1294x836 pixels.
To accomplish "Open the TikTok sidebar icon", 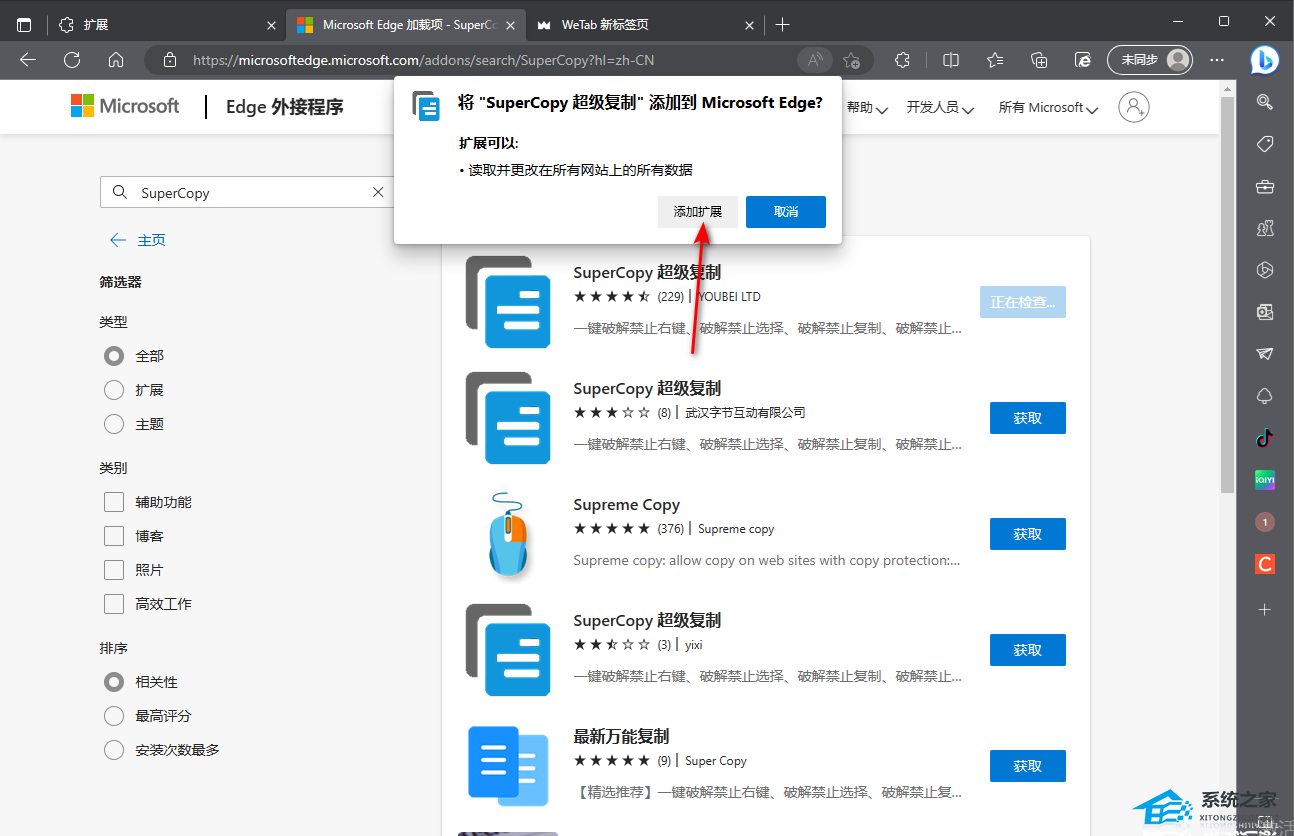I will (x=1265, y=438).
